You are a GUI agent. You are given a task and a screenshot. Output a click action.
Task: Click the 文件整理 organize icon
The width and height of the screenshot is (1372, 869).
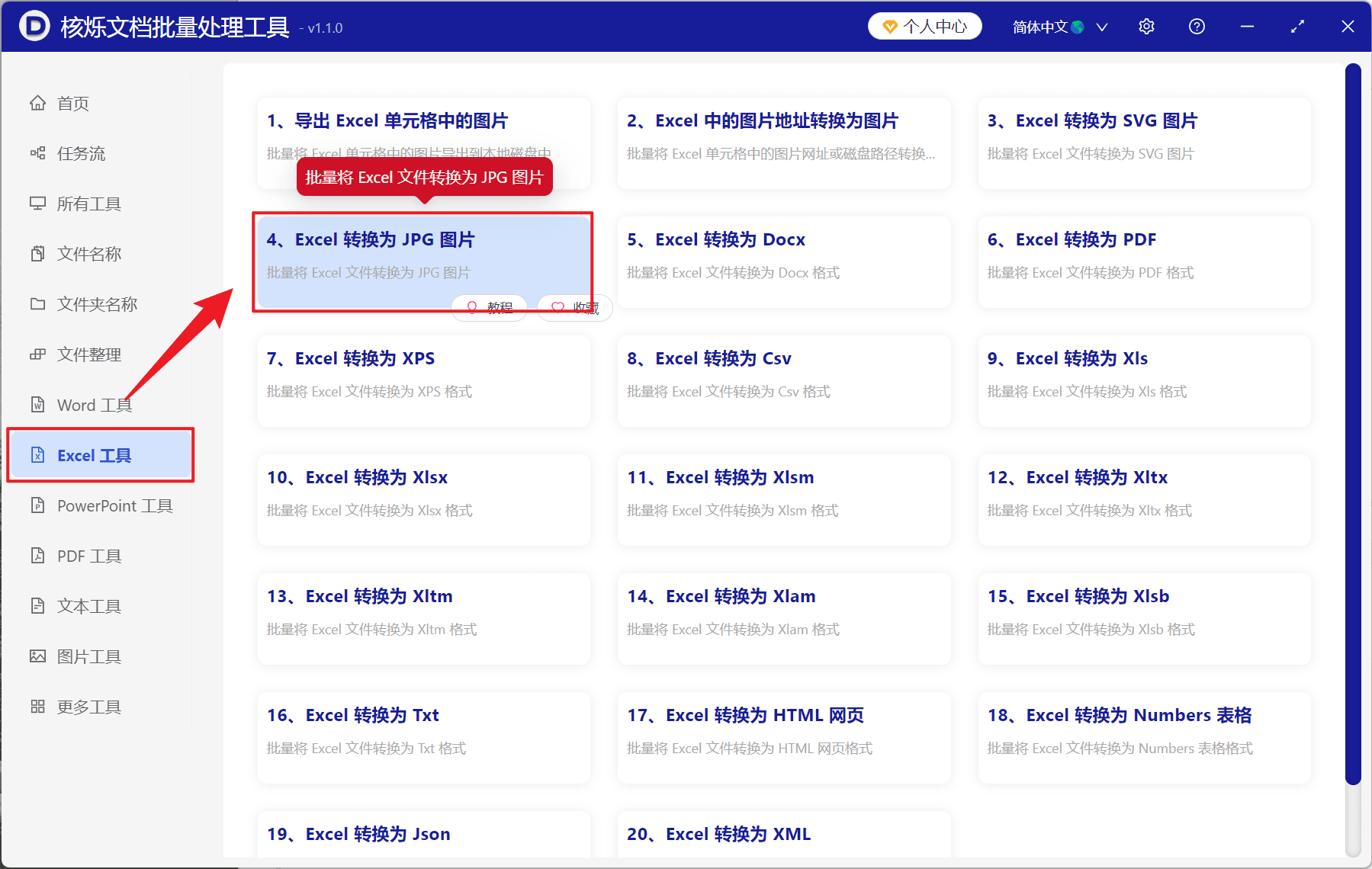pyautogui.click(x=37, y=354)
